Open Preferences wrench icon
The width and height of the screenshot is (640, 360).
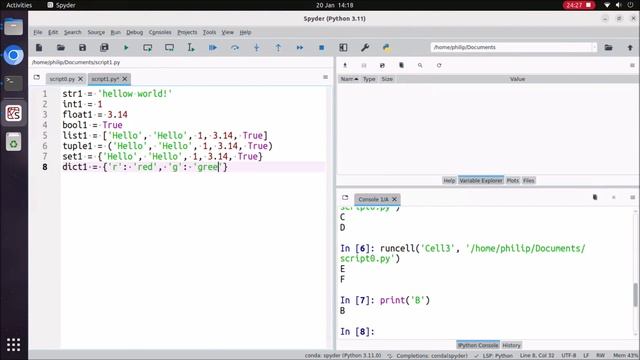pyautogui.click(x=365, y=48)
